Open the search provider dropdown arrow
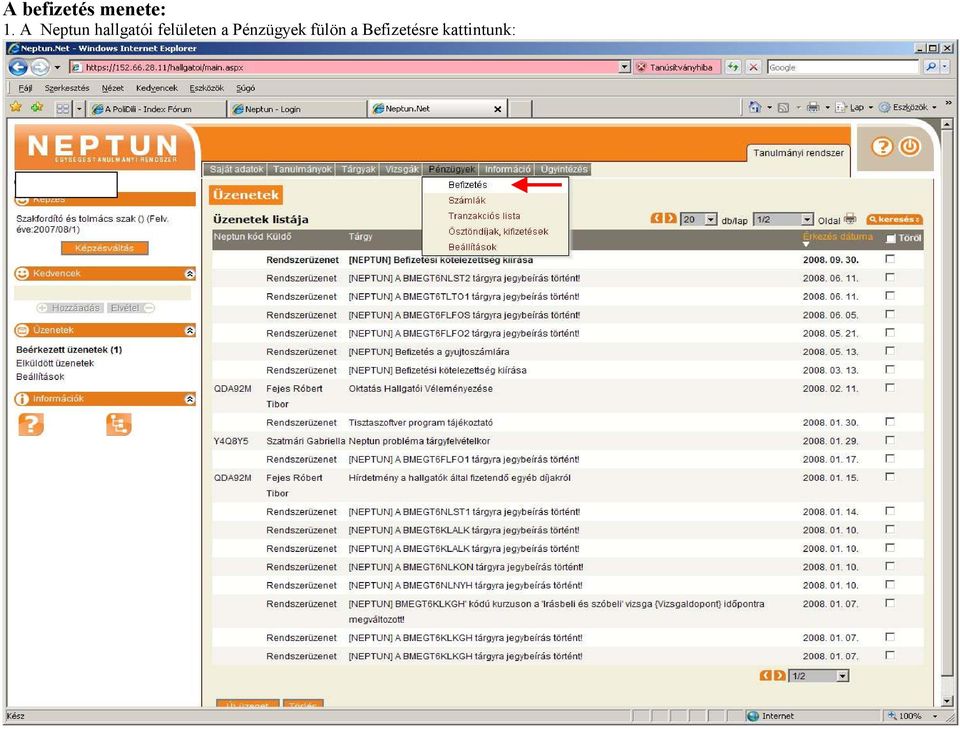 pos(946,67)
